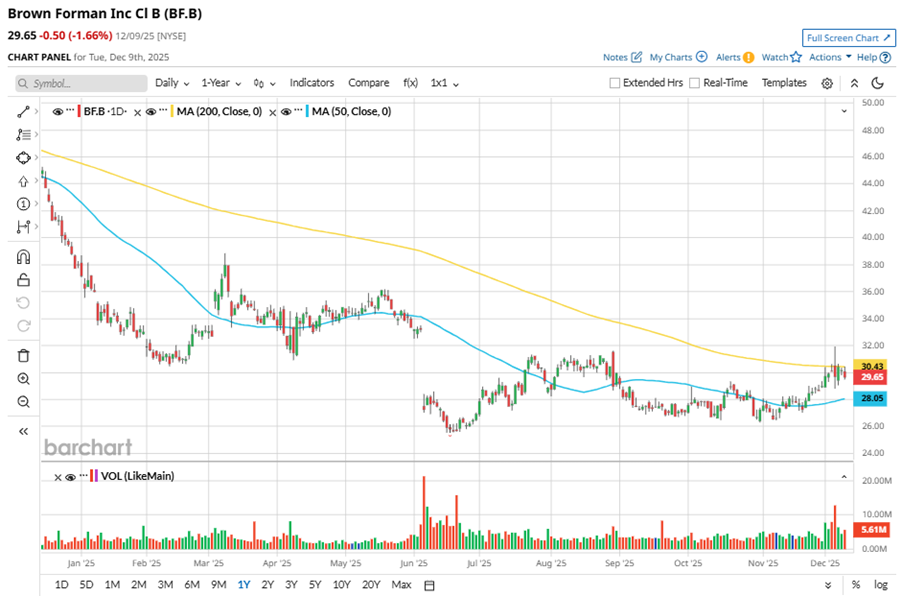Click the Alerts link
This screenshot has height=596, width=902.
[x=735, y=57]
